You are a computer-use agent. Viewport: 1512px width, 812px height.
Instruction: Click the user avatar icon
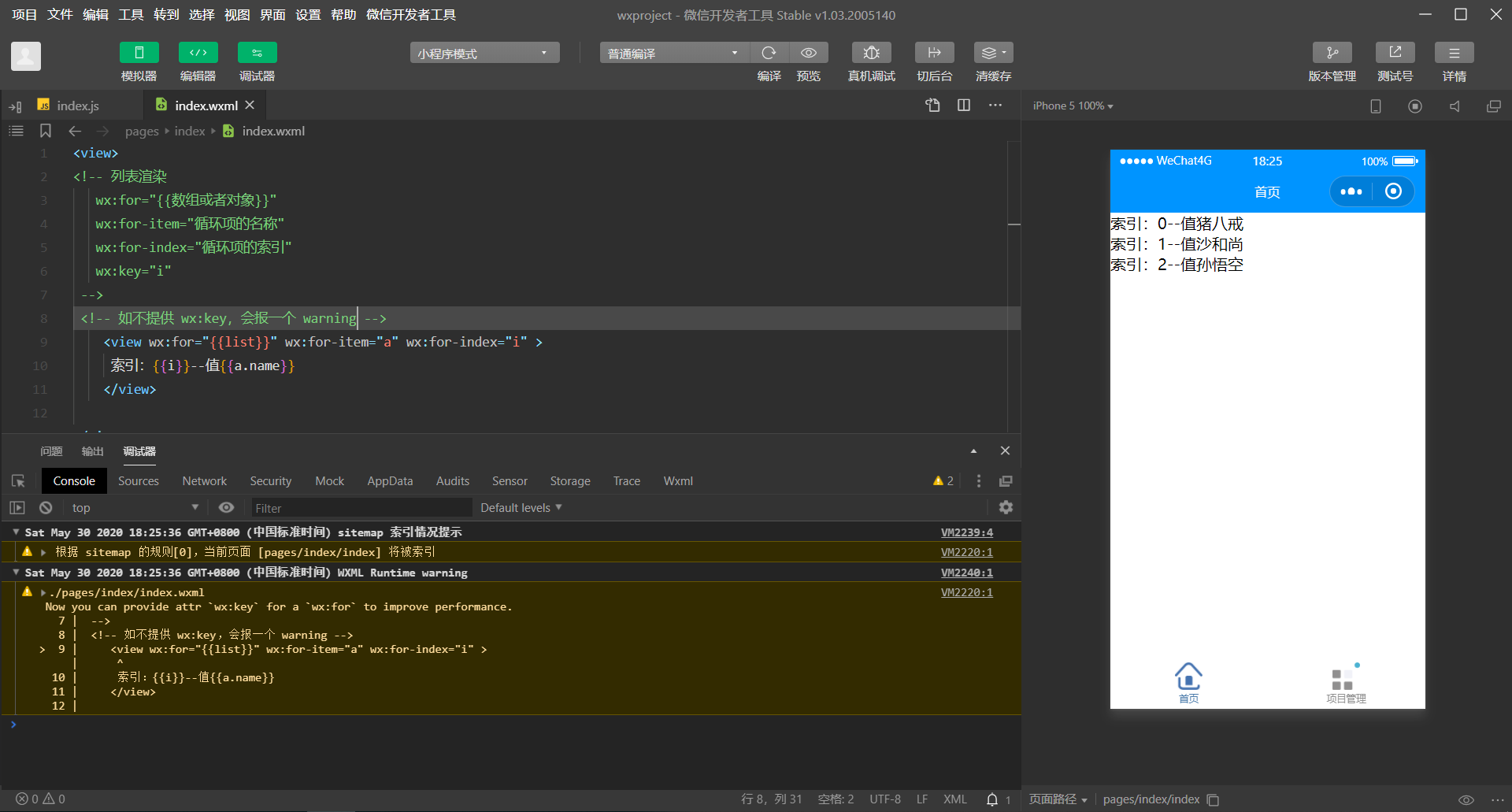click(26, 56)
